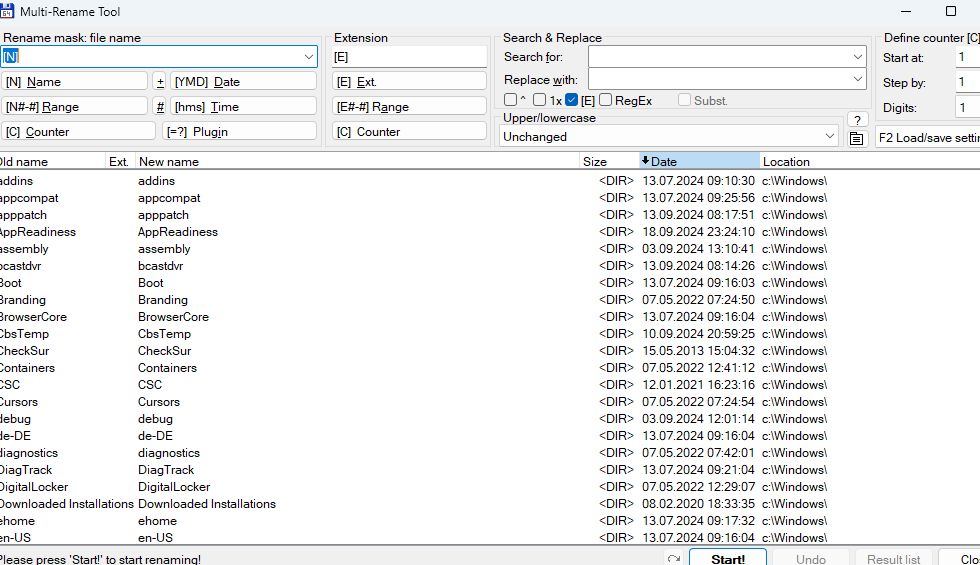Select the Branding row
The height and width of the screenshot is (565, 980).
490,300
